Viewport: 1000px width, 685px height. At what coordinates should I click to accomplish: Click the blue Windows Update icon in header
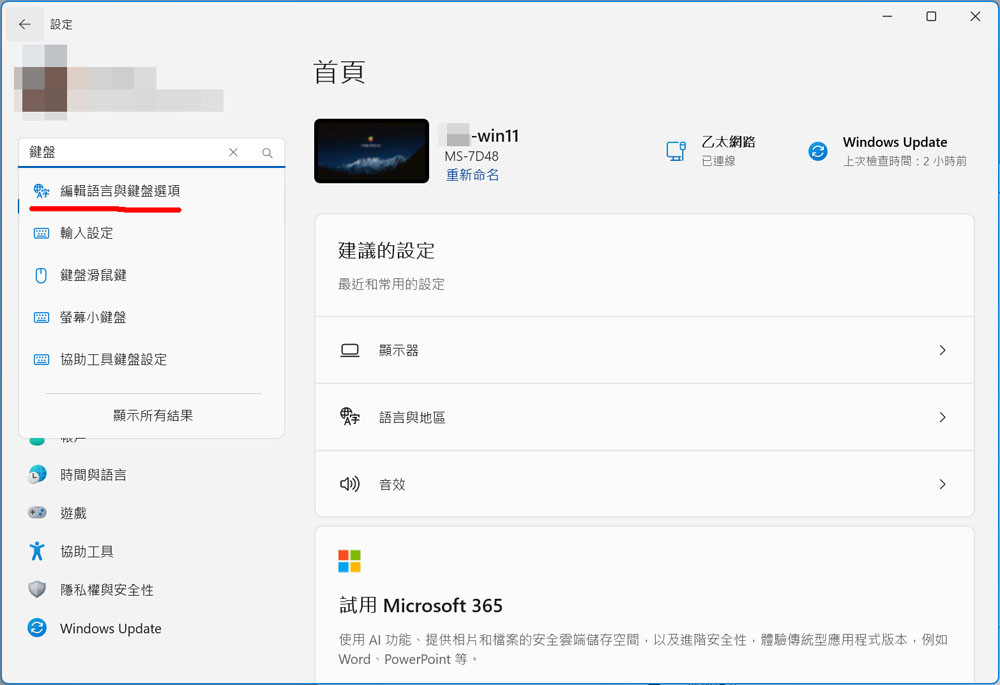pos(818,151)
